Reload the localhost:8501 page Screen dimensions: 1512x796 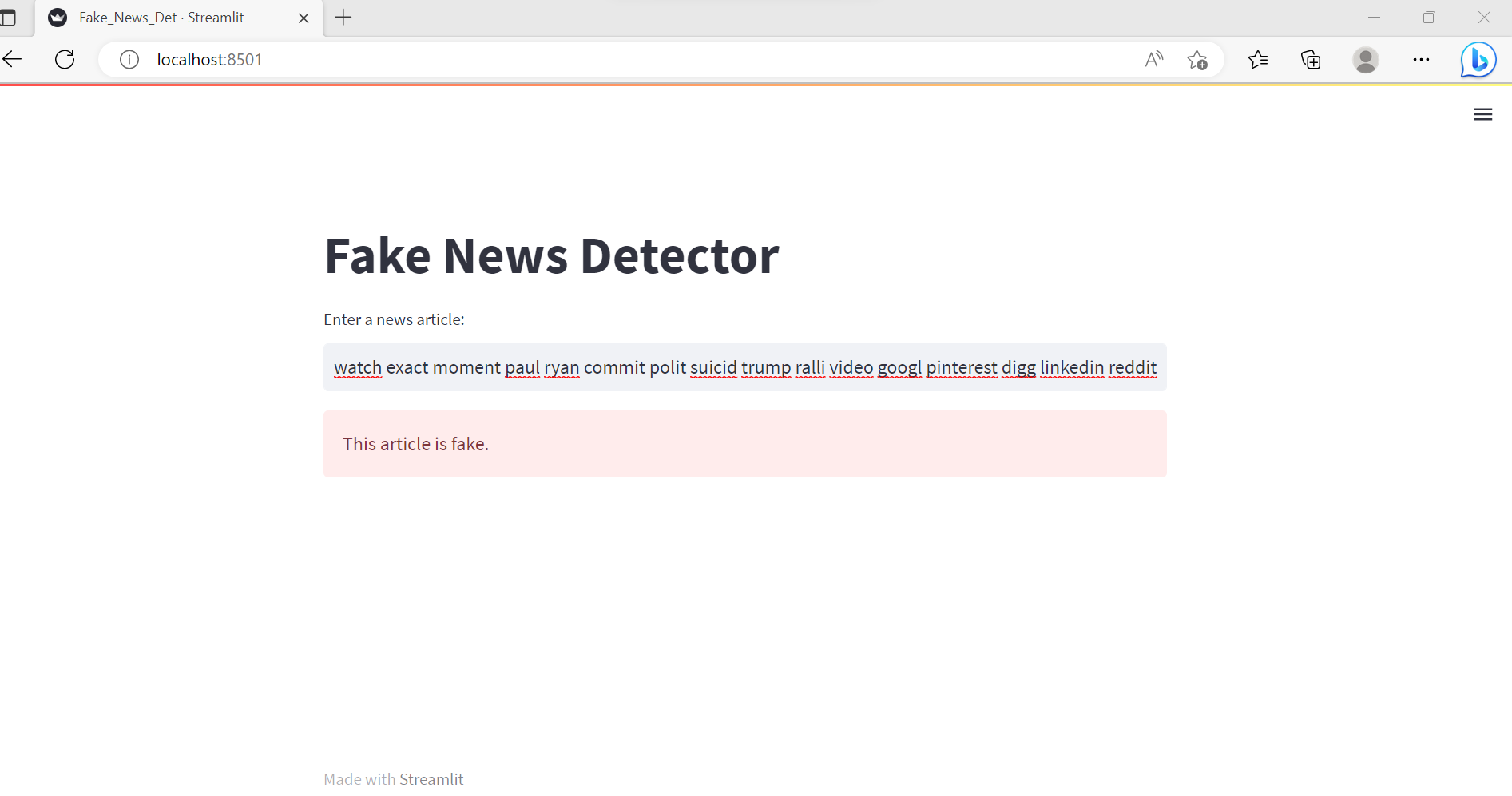coord(64,59)
